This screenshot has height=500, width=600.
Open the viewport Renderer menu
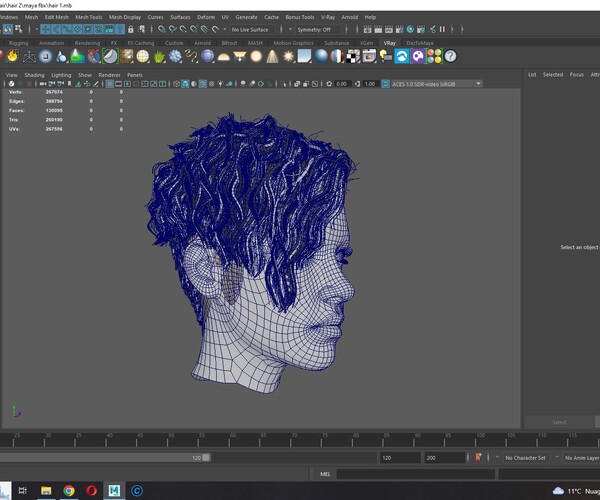109,75
